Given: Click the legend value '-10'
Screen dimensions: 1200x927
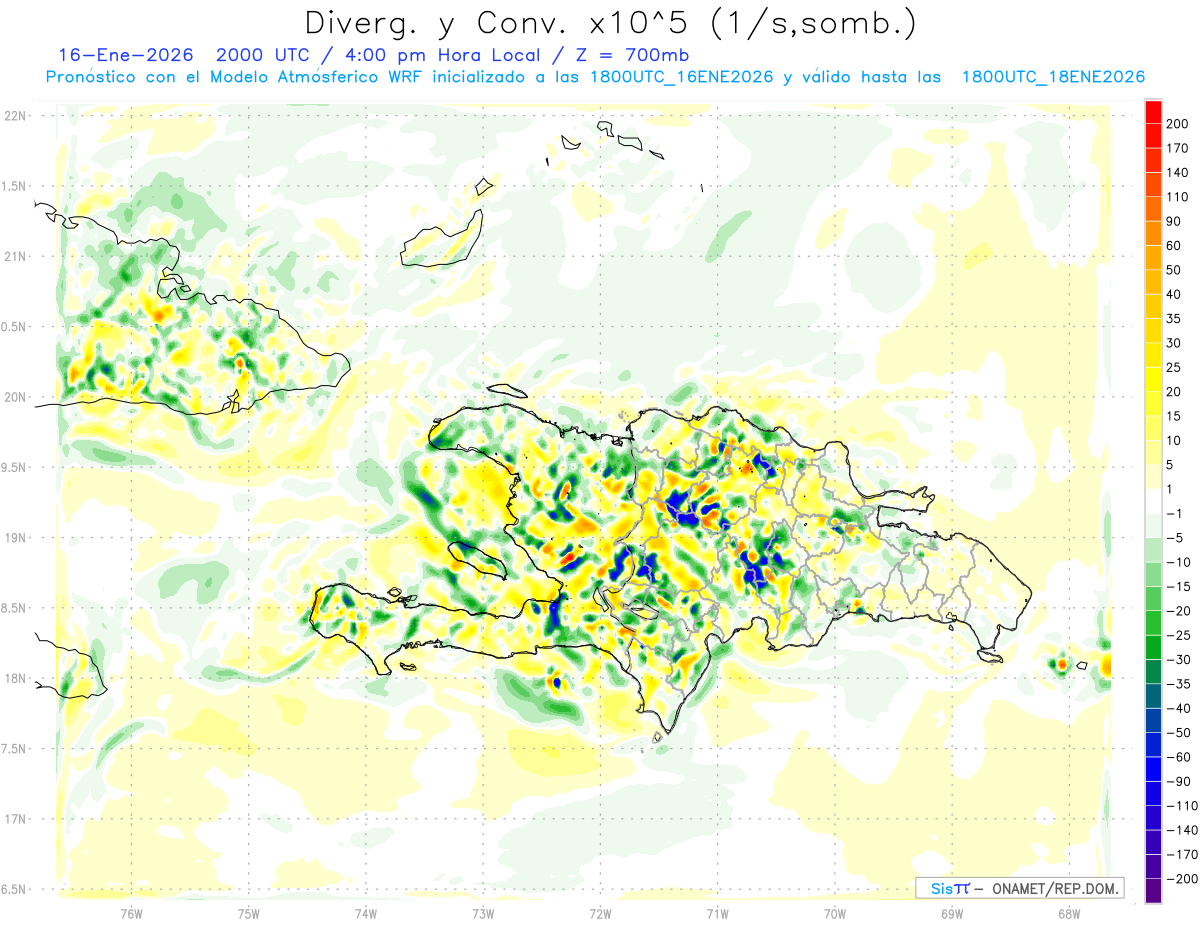Looking at the screenshot, I should (x=1180, y=562).
